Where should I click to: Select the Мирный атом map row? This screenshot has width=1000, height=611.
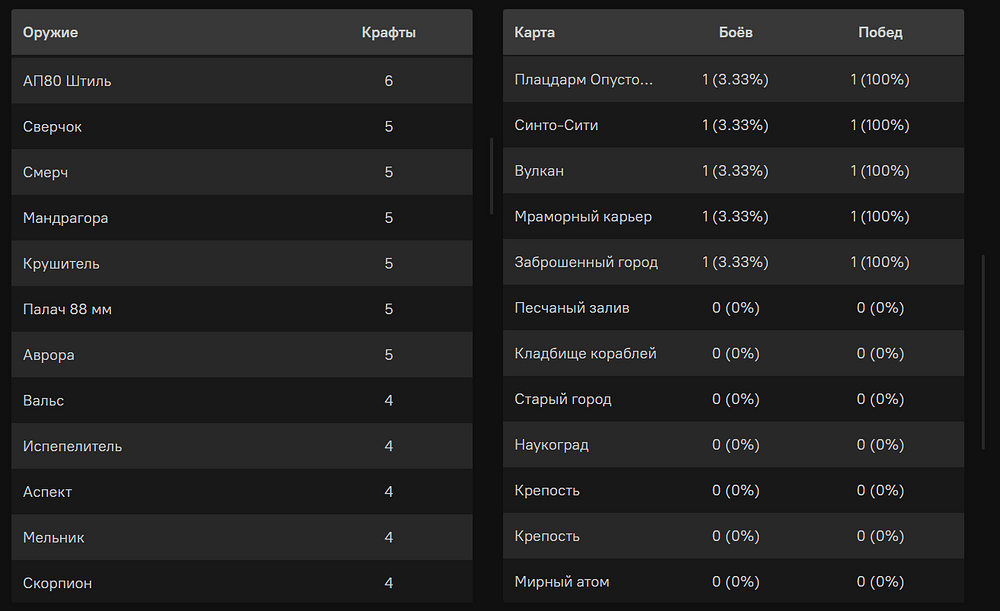(x=733, y=581)
